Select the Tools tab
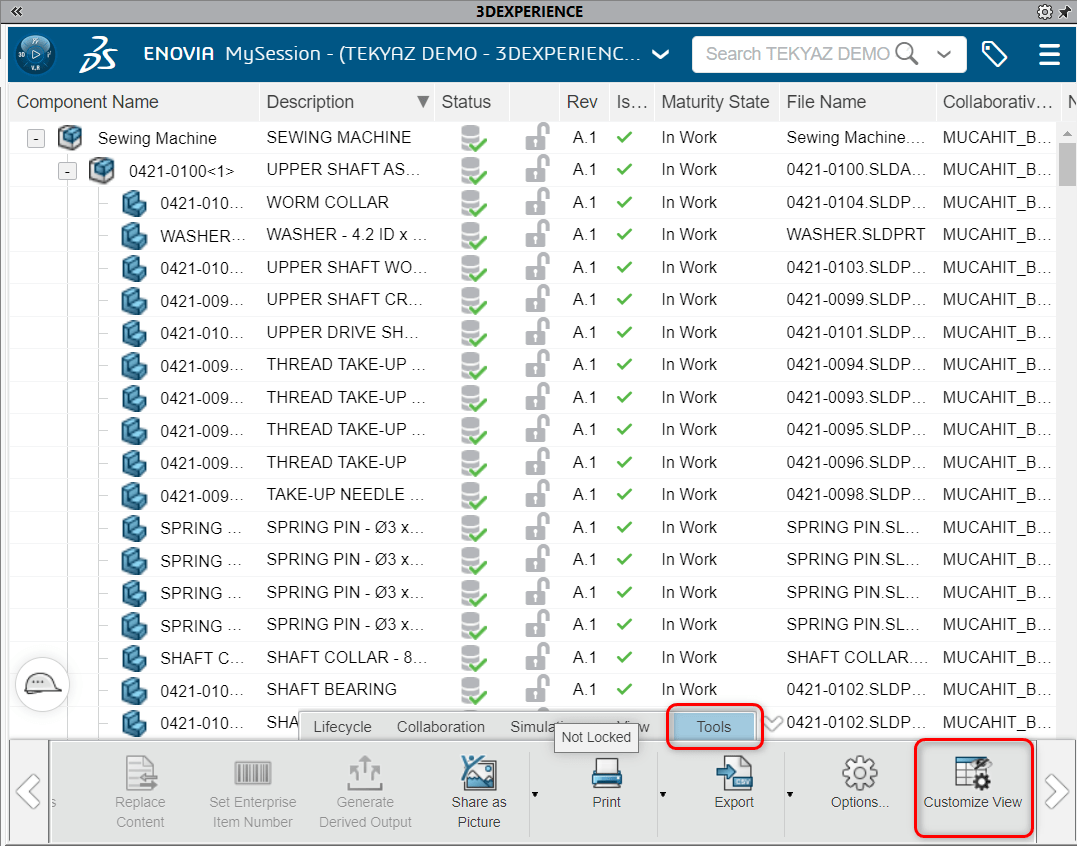Screen dimensions: 1077x846 [714, 727]
